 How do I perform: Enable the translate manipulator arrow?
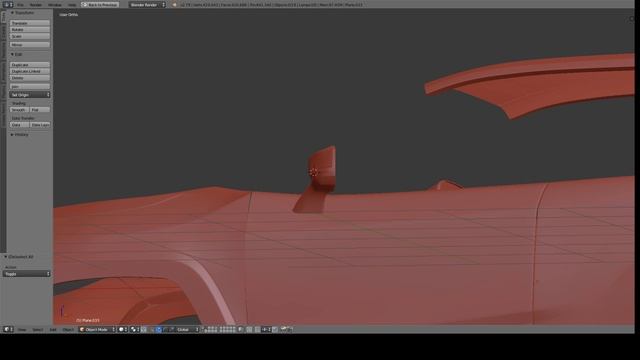159,329
